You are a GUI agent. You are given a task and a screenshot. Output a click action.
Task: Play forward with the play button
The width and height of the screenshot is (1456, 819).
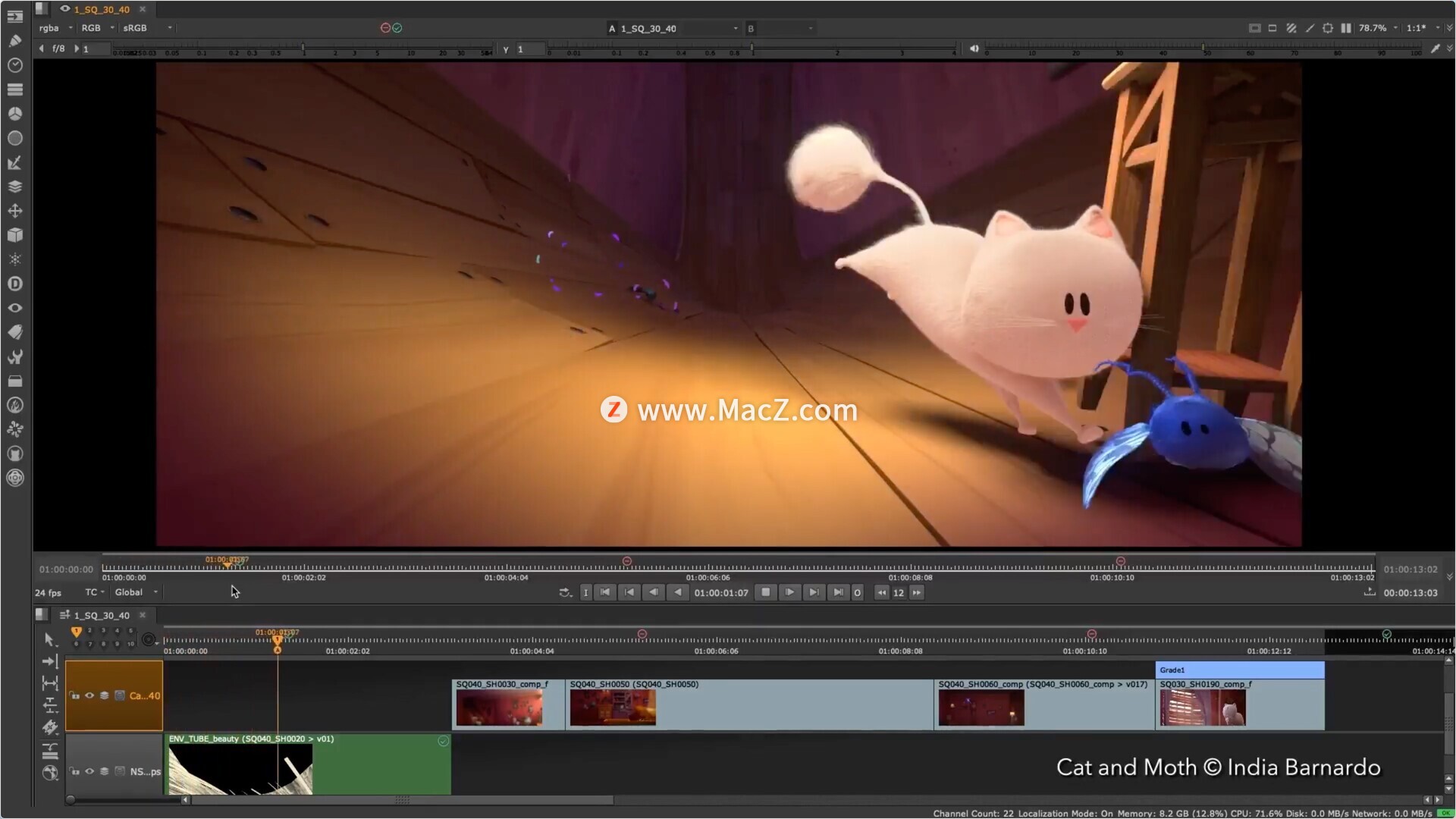click(789, 592)
